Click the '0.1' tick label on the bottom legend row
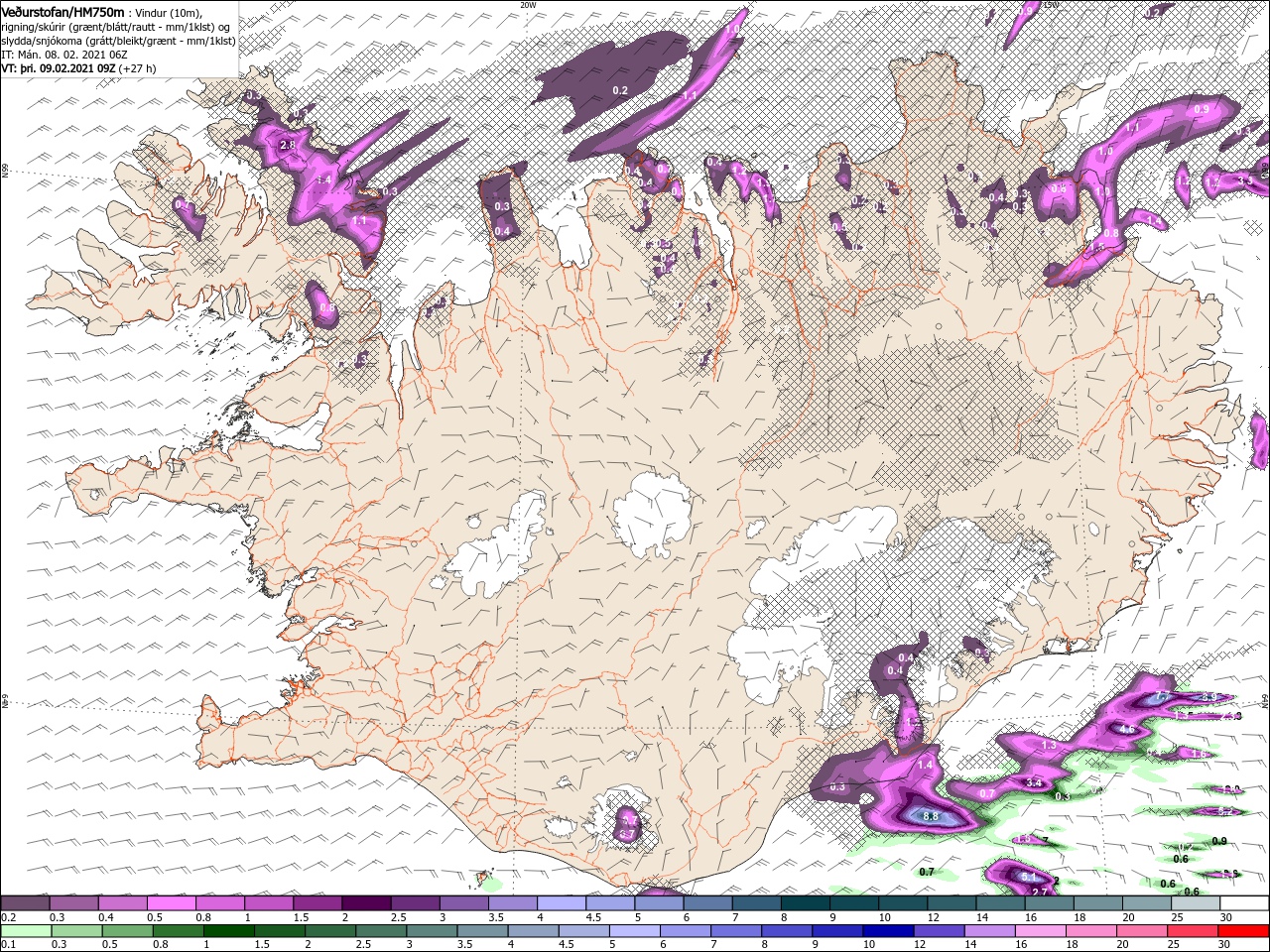The width and height of the screenshot is (1270, 952). [x=9, y=945]
